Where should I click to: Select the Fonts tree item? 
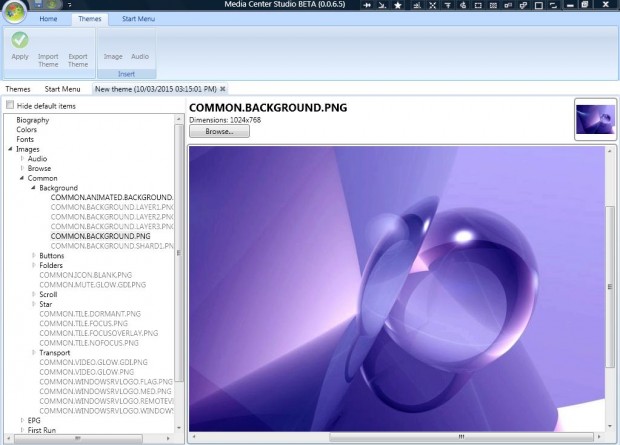[x=26, y=139]
